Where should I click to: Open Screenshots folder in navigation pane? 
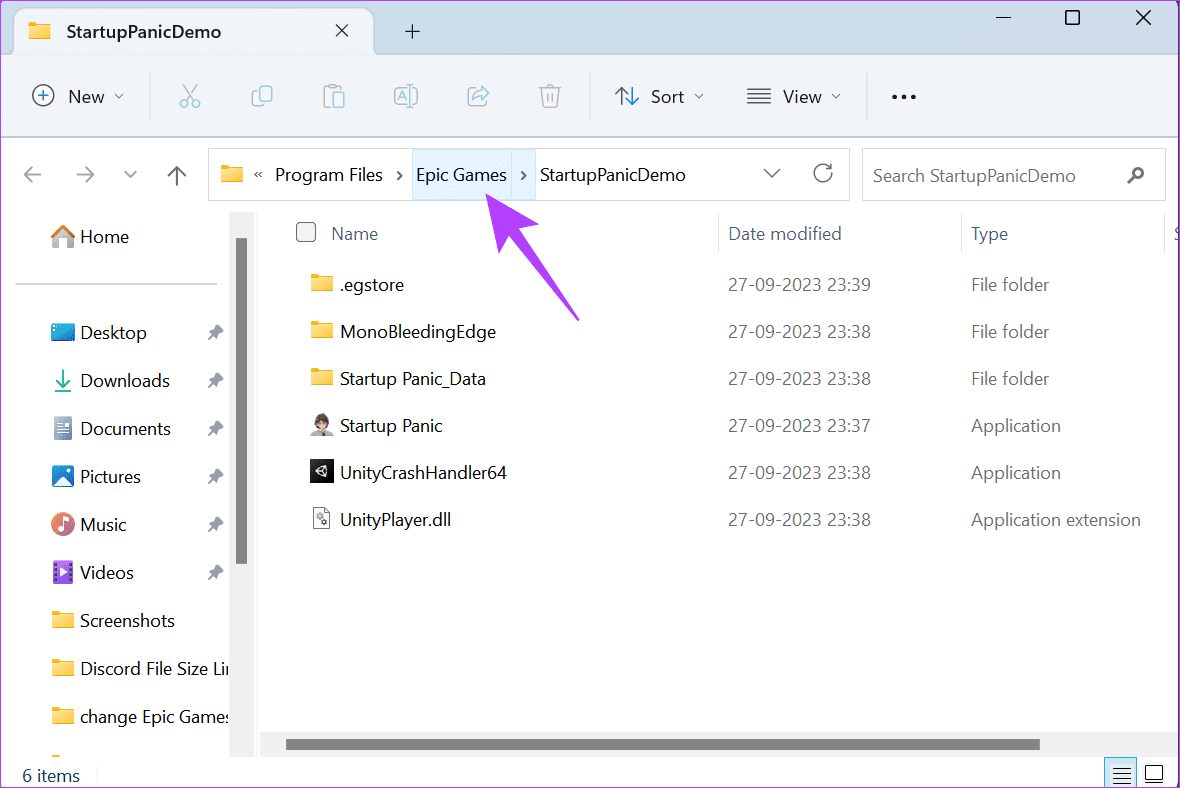tap(113, 620)
